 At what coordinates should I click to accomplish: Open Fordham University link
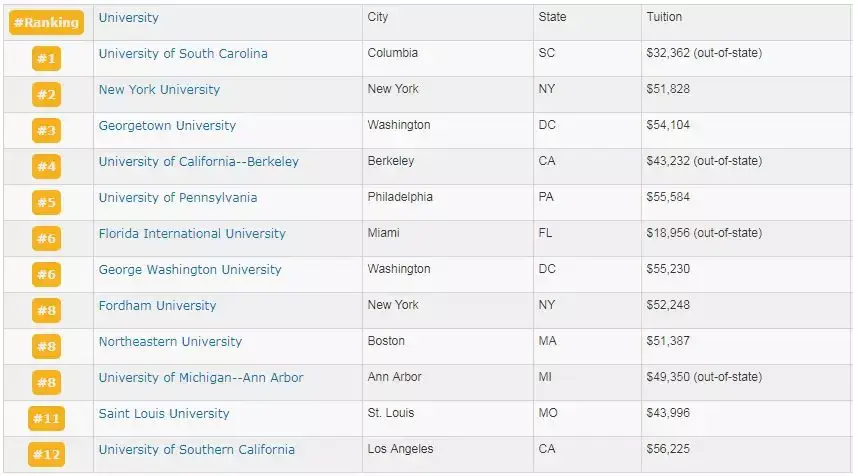coord(157,306)
